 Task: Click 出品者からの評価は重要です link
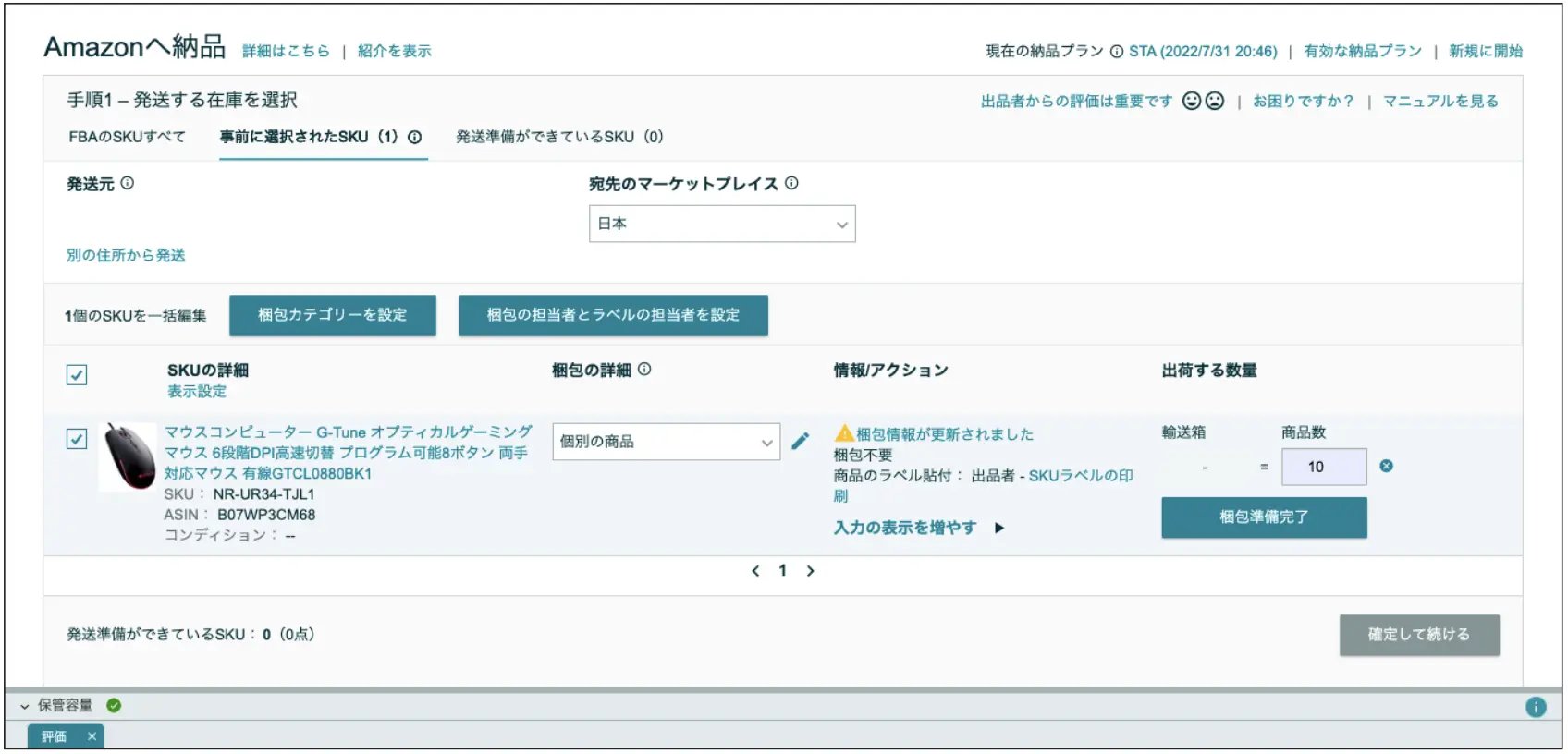1077,101
